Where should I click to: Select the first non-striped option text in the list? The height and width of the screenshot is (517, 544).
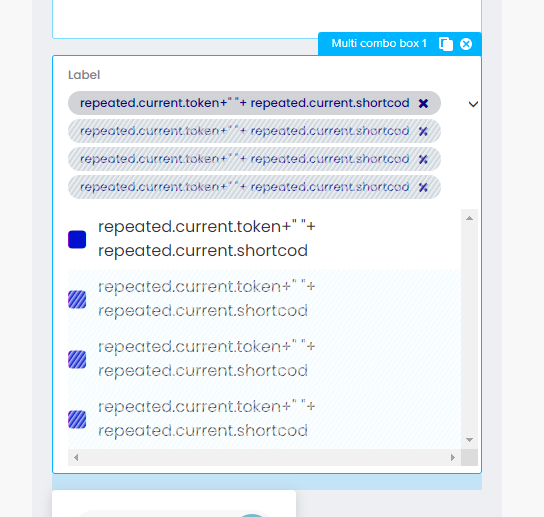click(x=207, y=239)
